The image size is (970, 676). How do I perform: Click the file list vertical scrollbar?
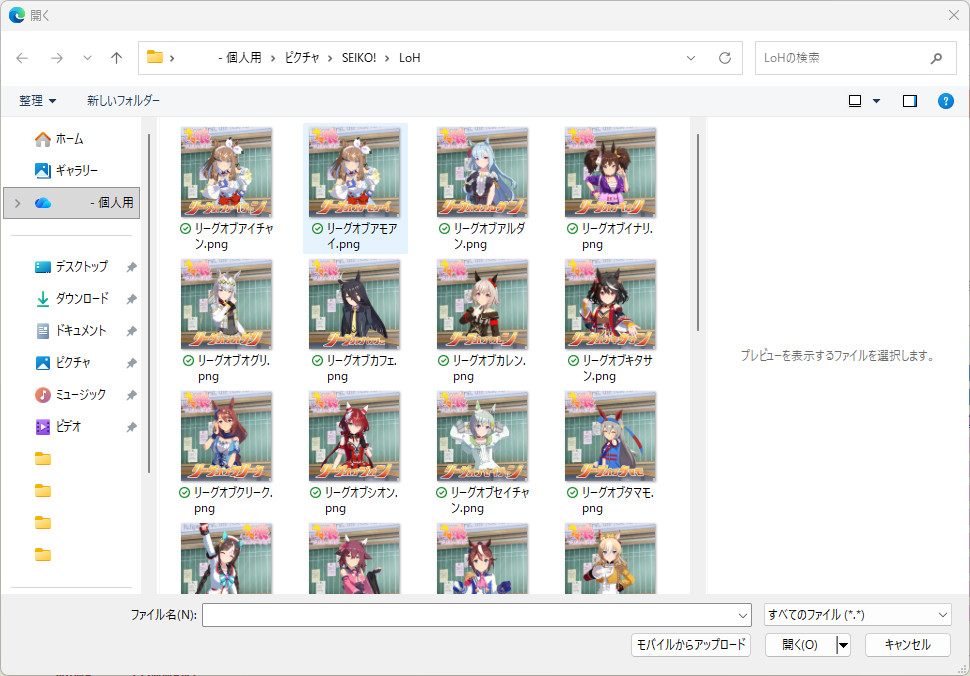pyautogui.click(x=698, y=232)
